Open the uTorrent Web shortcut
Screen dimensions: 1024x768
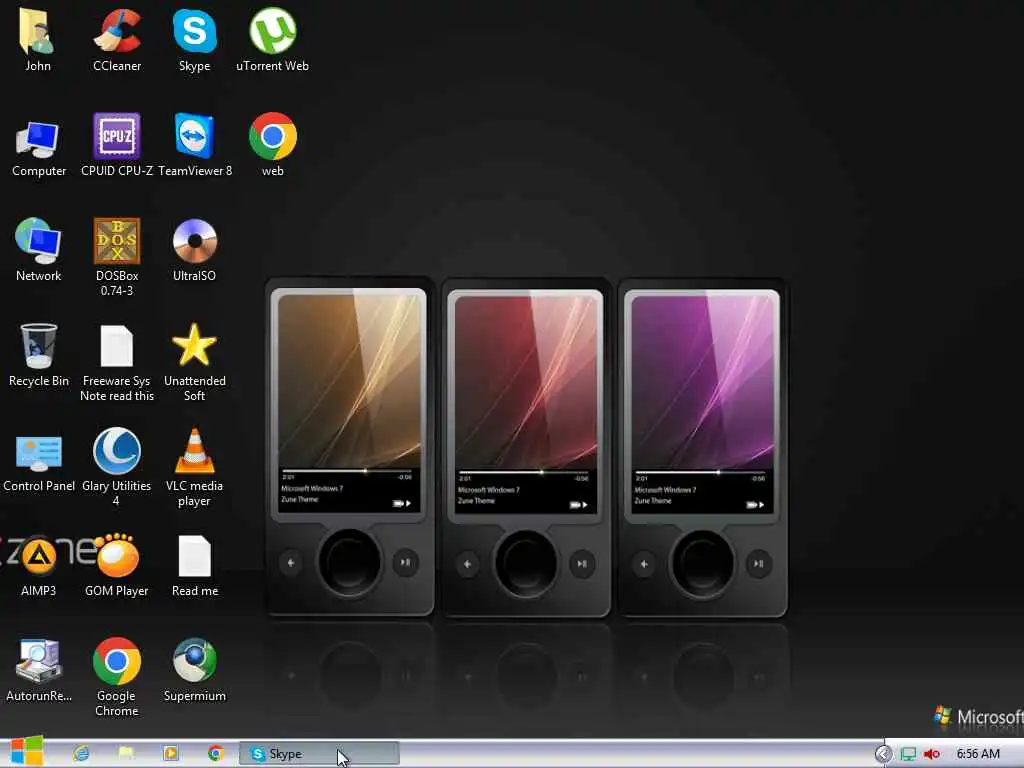(272, 39)
